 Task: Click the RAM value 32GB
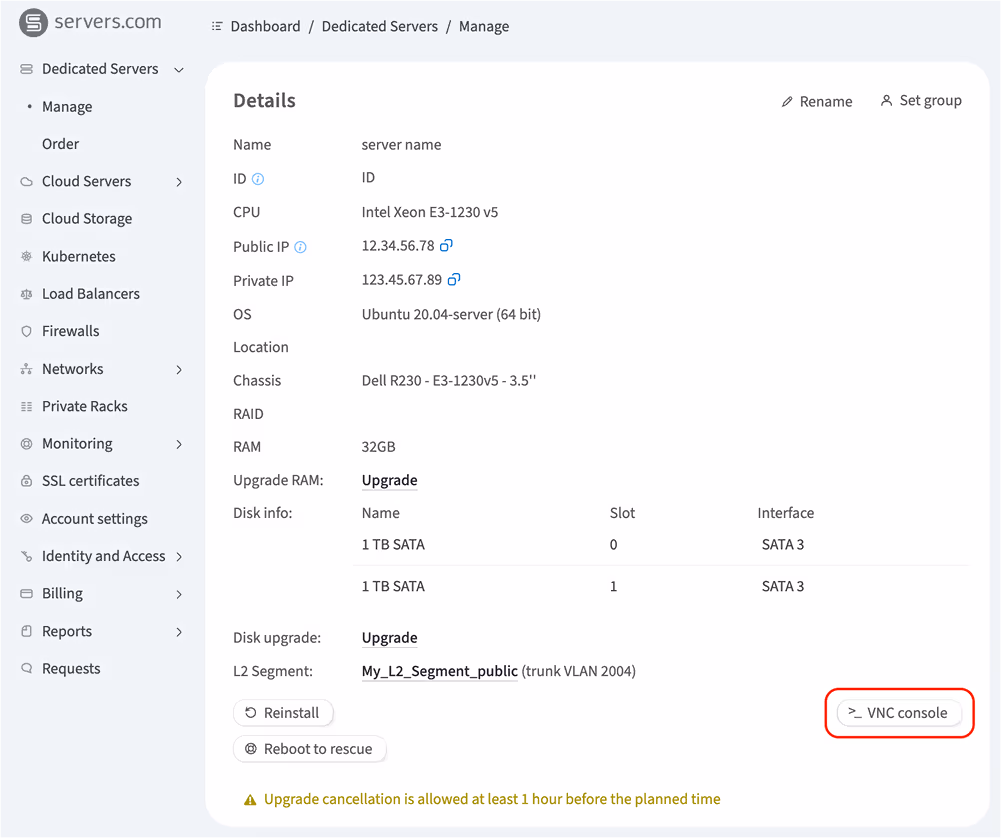pyautogui.click(x=379, y=447)
